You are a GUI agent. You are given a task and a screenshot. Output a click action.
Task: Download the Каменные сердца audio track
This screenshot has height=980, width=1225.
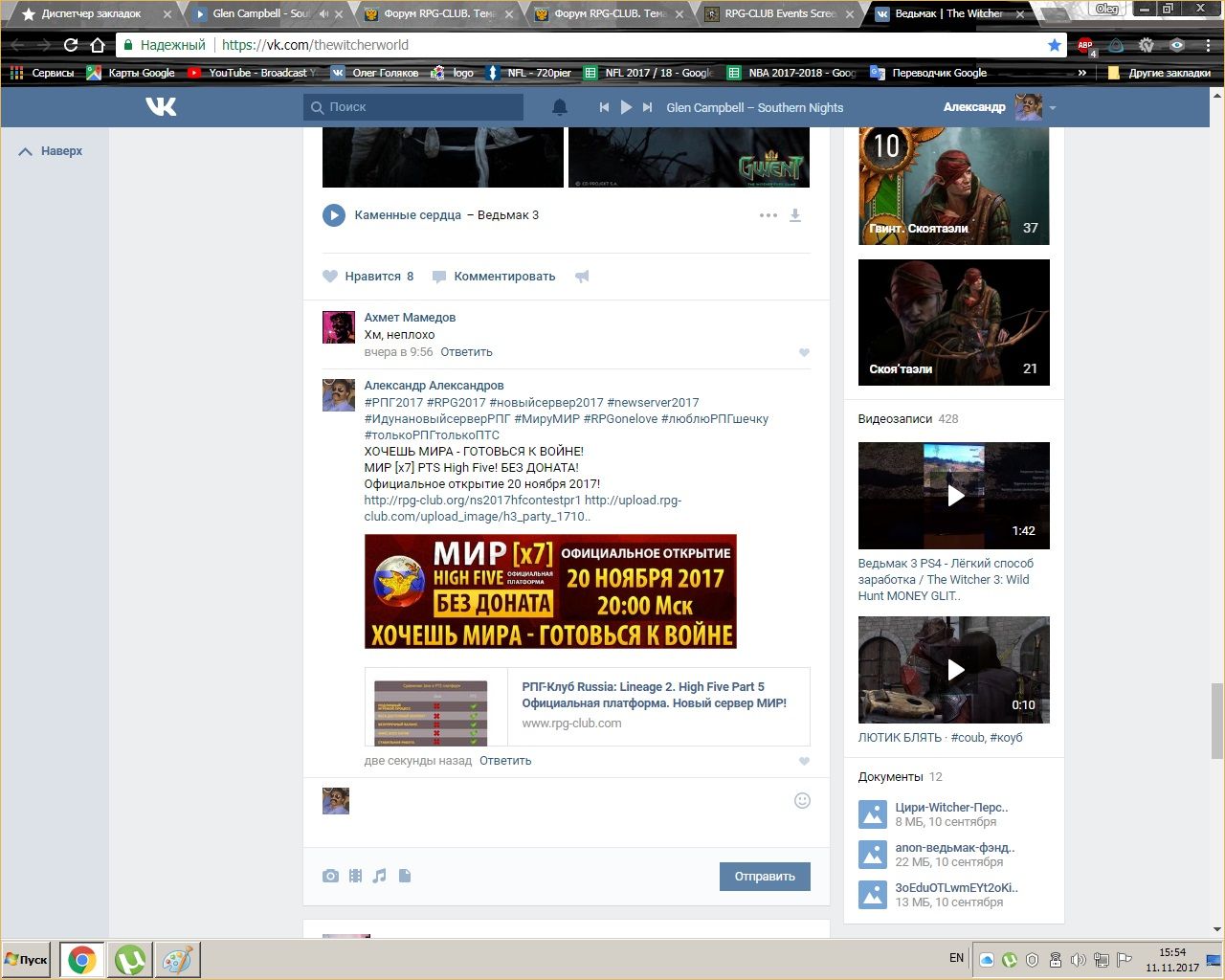794,215
